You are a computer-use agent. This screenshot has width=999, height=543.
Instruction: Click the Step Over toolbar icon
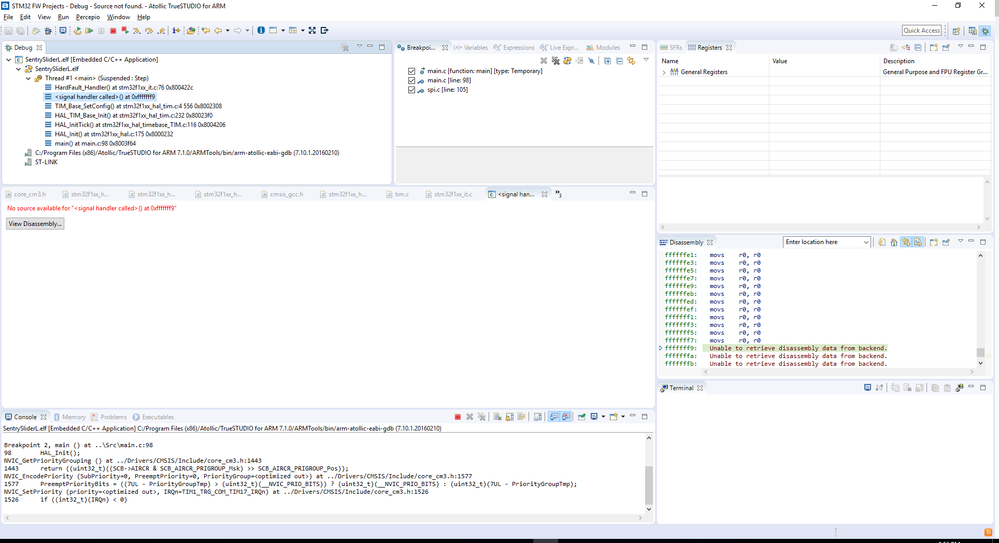148,31
